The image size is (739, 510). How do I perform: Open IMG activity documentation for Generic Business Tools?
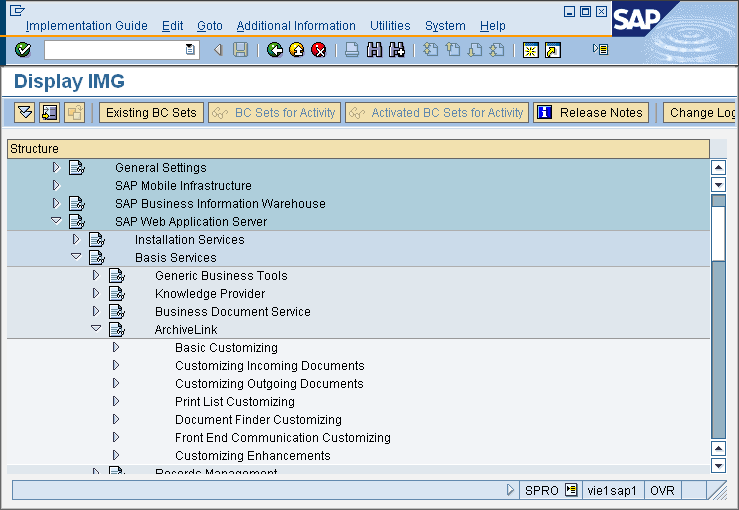[117, 276]
